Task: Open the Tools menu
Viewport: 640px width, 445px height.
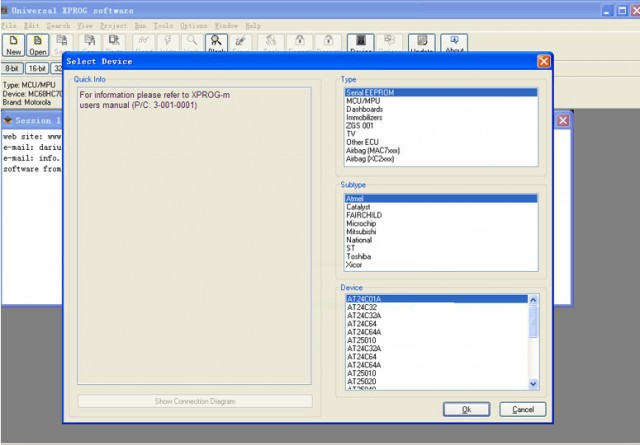Action: (x=163, y=26)
